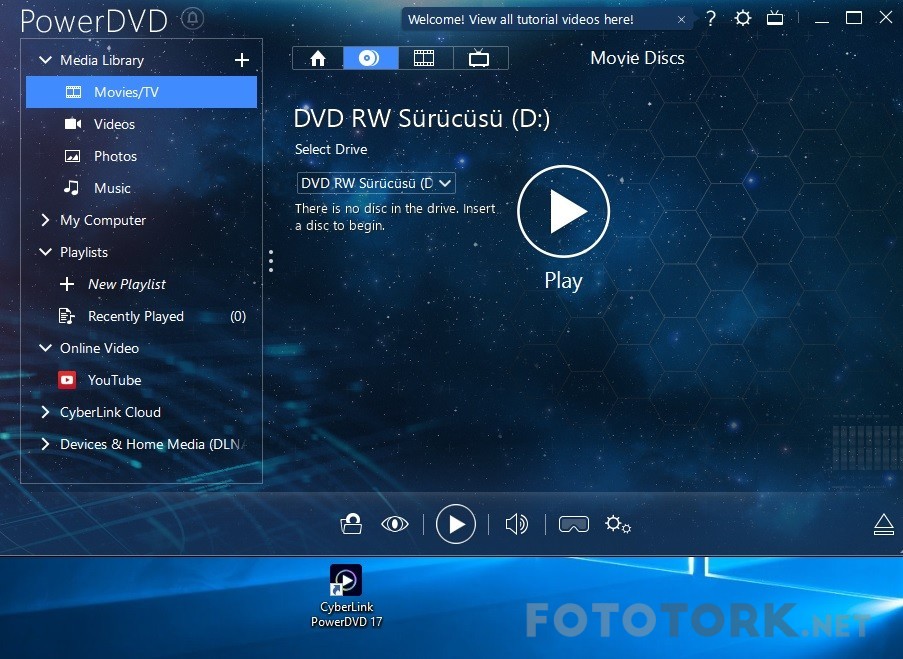Click the lock media icon in control bar
The image size is (903, 659).
351,524
